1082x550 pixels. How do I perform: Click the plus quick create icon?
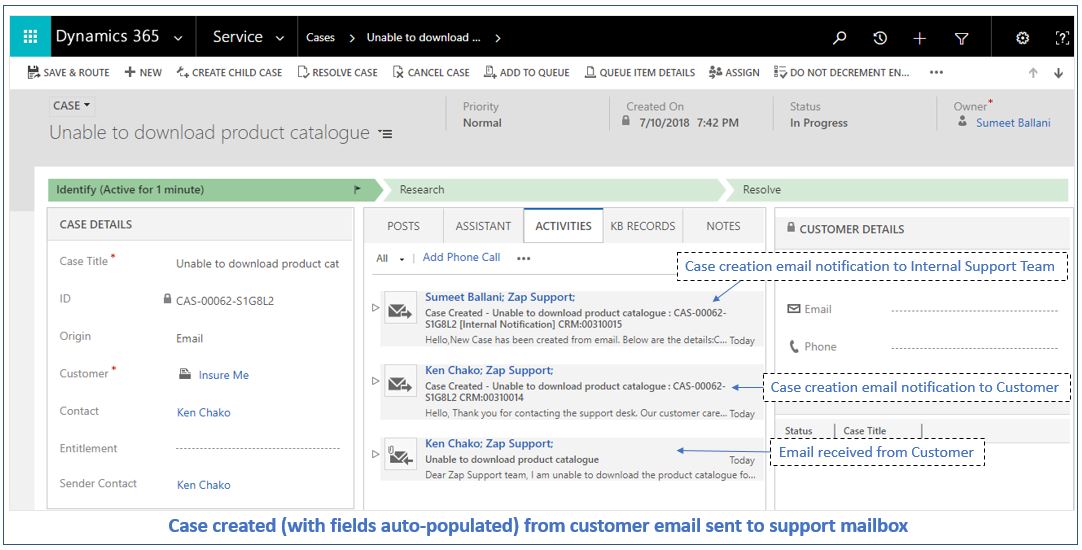coord(919,39)
